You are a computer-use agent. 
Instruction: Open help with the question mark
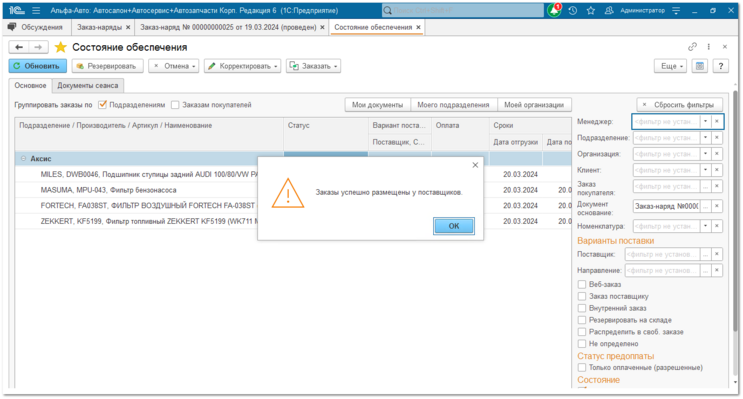[721, 66]
